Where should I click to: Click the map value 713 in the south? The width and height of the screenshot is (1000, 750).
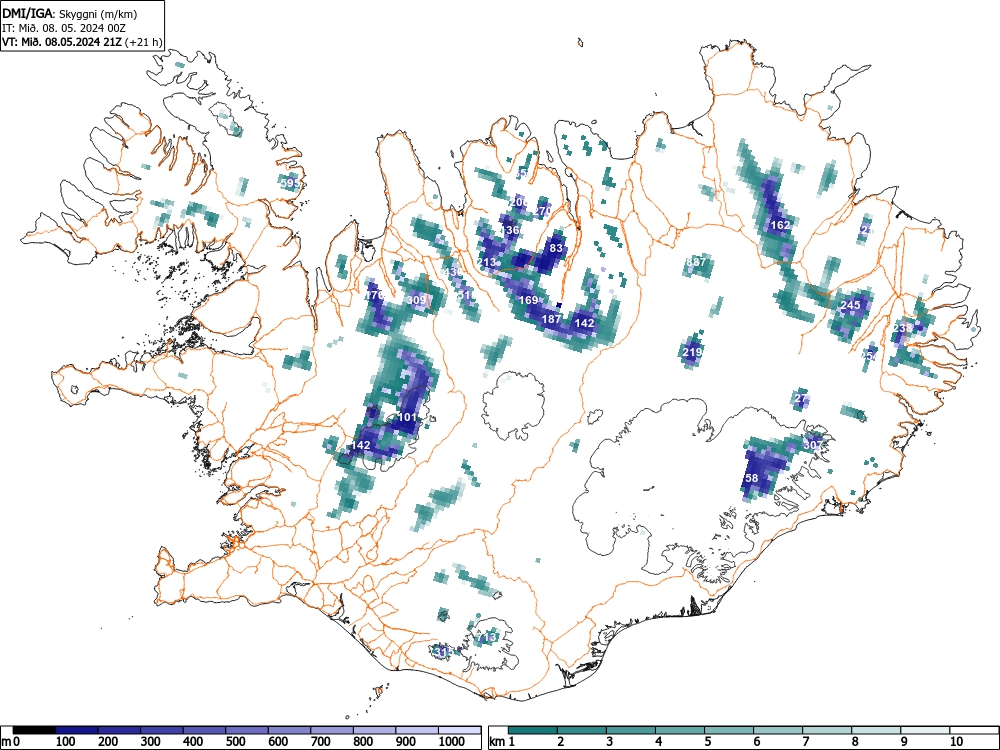486,637
